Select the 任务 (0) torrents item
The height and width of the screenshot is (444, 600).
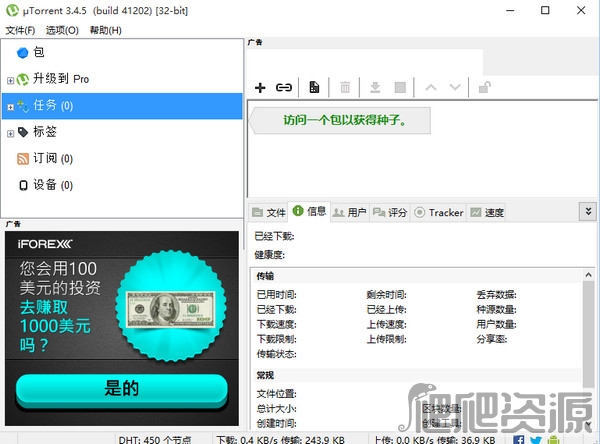(x=122, y=106)
